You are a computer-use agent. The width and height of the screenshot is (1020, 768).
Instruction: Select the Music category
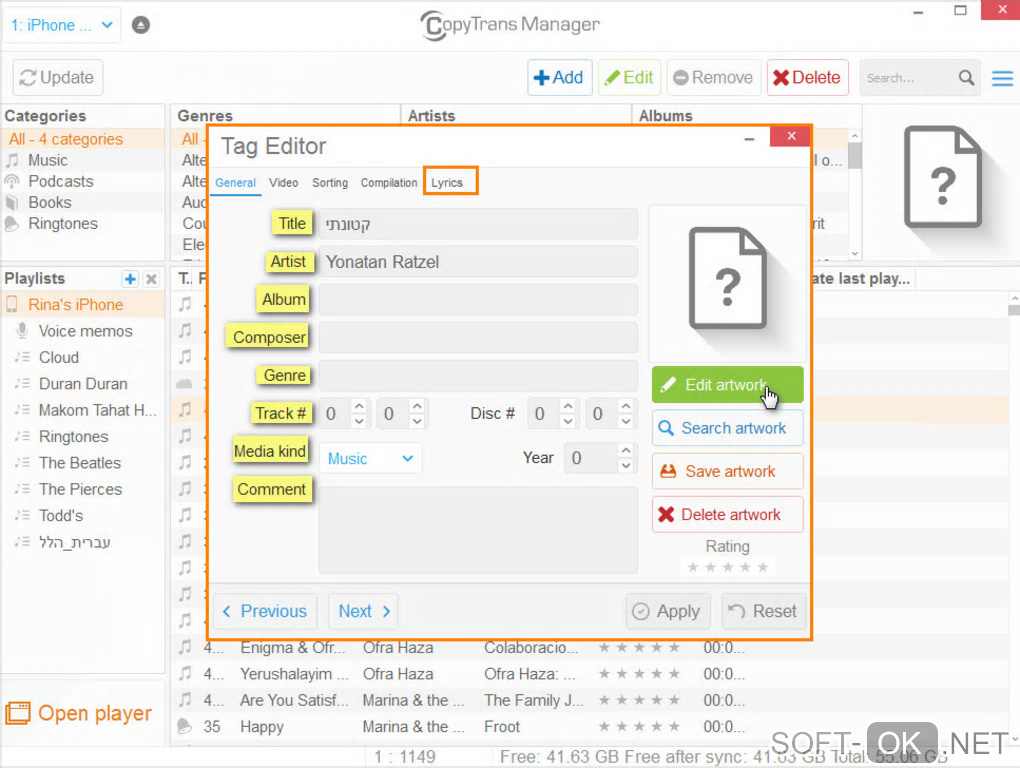pyautogui.click(x=83, y=160)
